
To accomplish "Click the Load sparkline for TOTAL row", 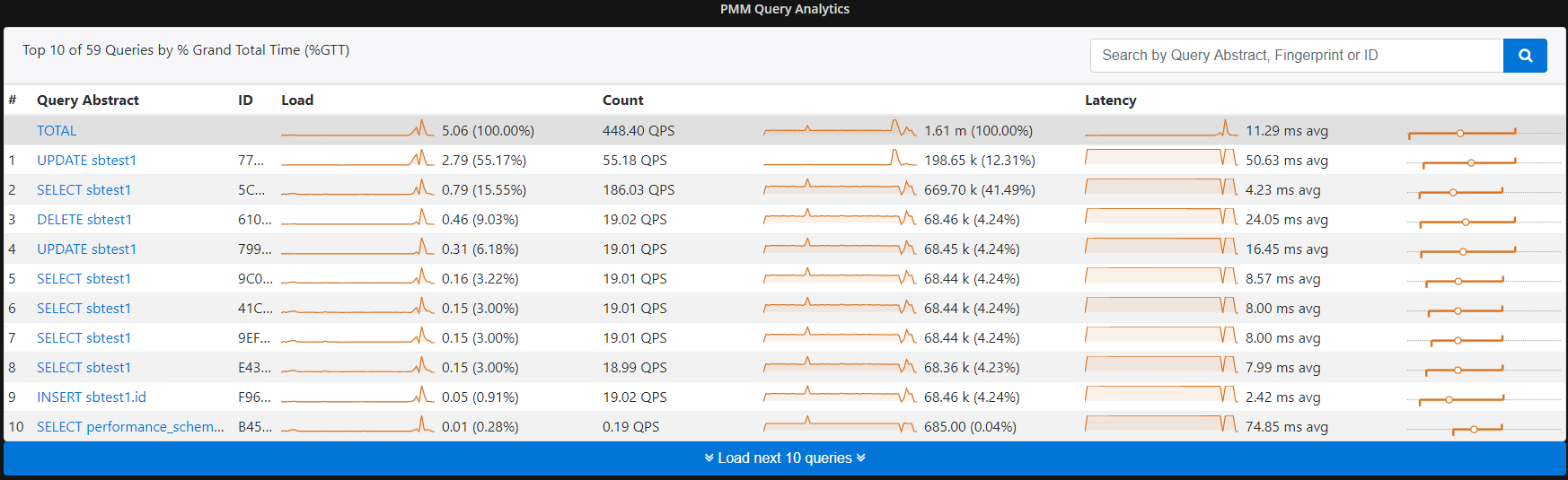I will click(357, 131).
